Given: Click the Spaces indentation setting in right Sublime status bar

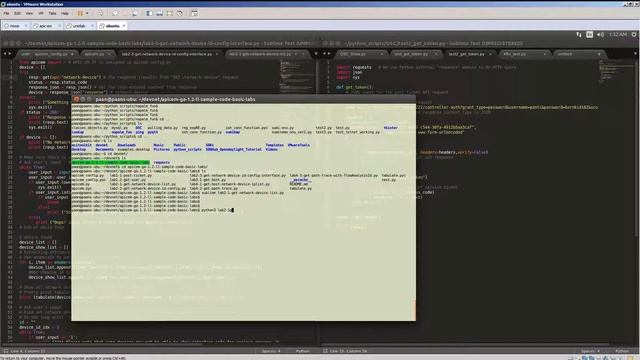Looking at the screenshot, I should click(x=591, y=351).
